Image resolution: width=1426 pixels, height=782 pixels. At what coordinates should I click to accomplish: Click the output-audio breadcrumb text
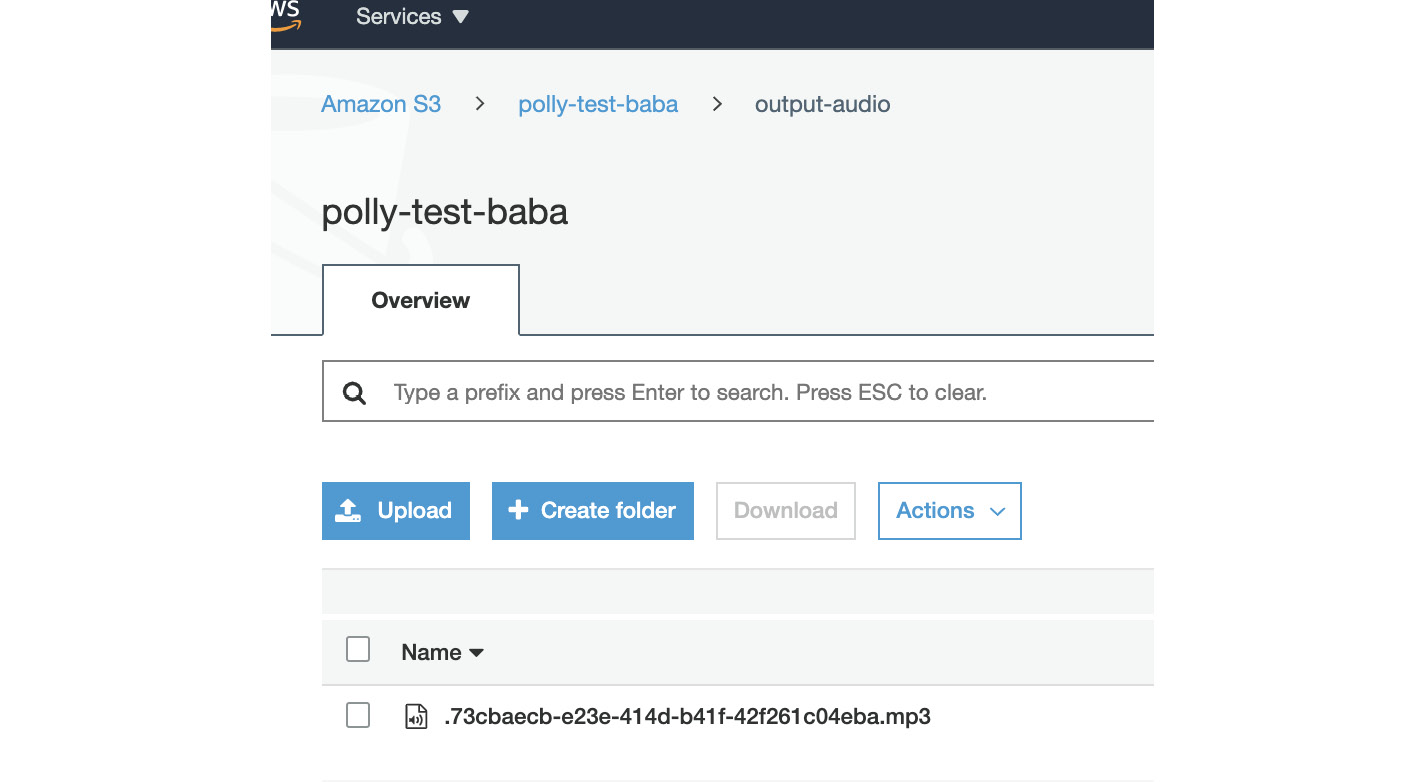(x=822, y=104)
